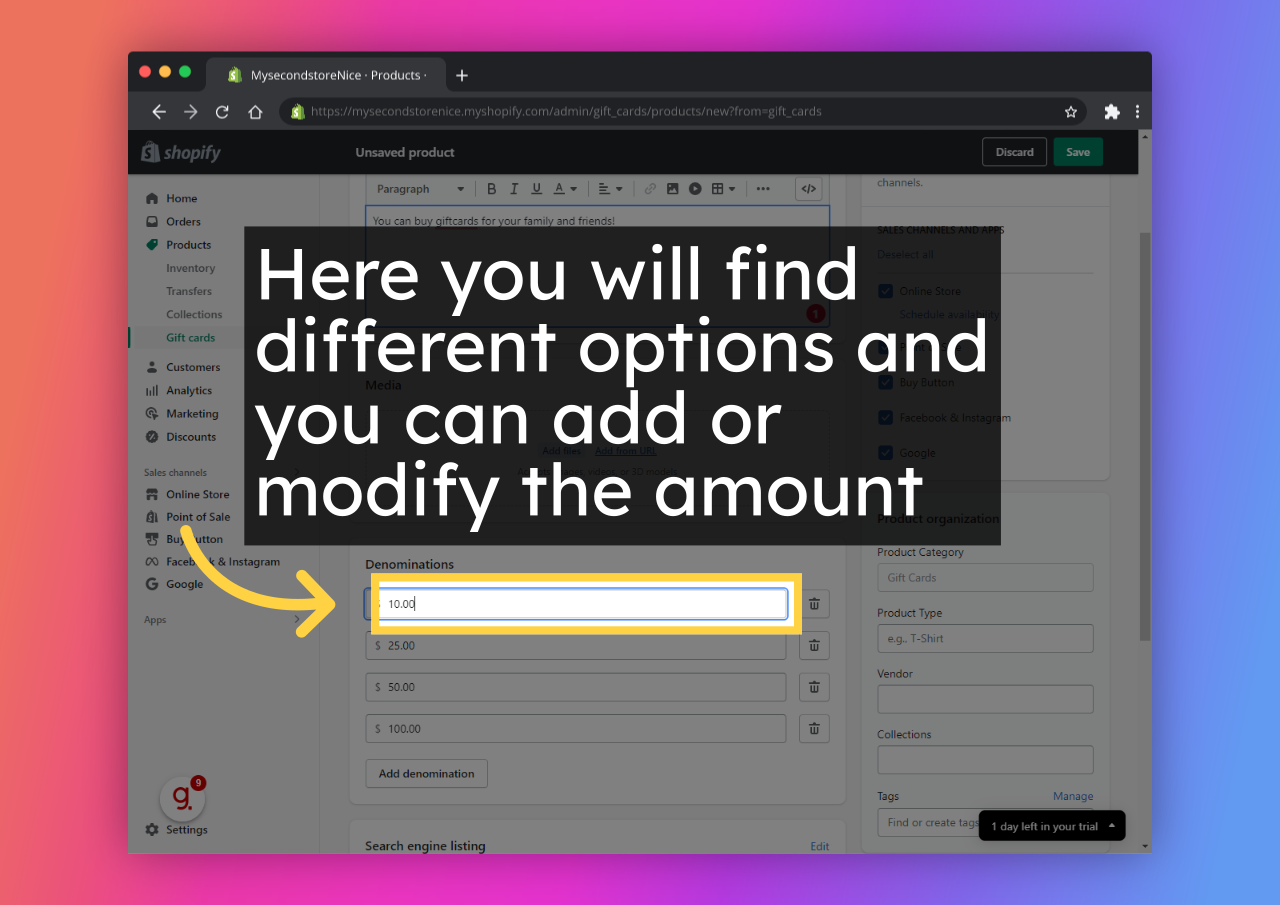This screenshot has width=1280, height=905.
Task: Delete the 100.00 denomination
Action: click(814, 729)
